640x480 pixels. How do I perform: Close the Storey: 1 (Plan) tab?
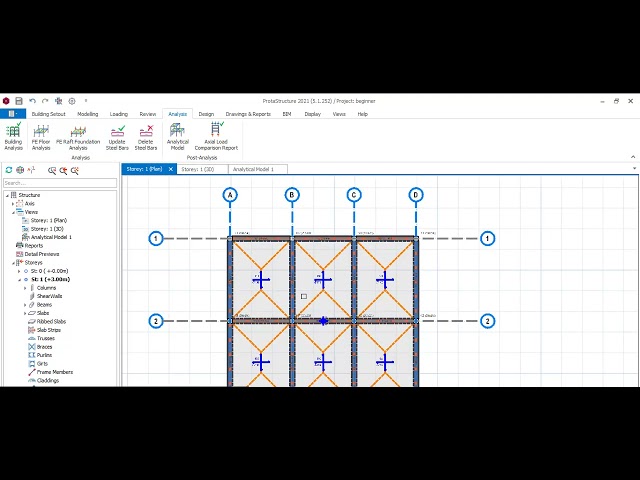click(x=171, y=169)
